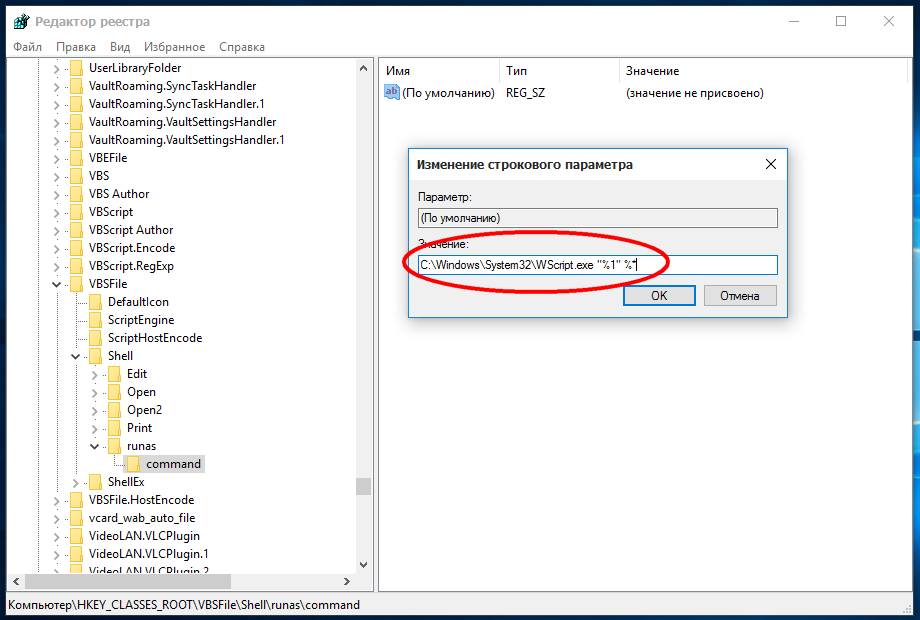920x620 pixels.
Task: Click '(значение не присвоено)' value cell
Action: click(x=695, y=93)
